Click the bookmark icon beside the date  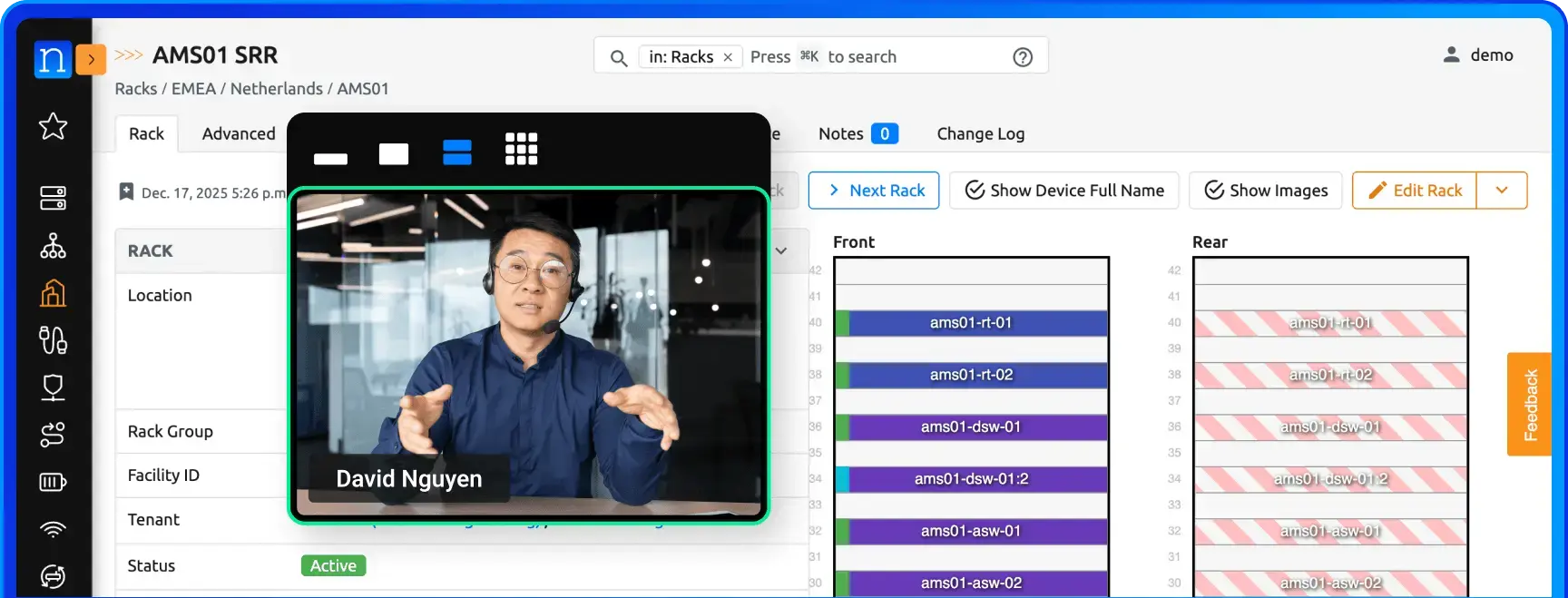click(127, 191)
